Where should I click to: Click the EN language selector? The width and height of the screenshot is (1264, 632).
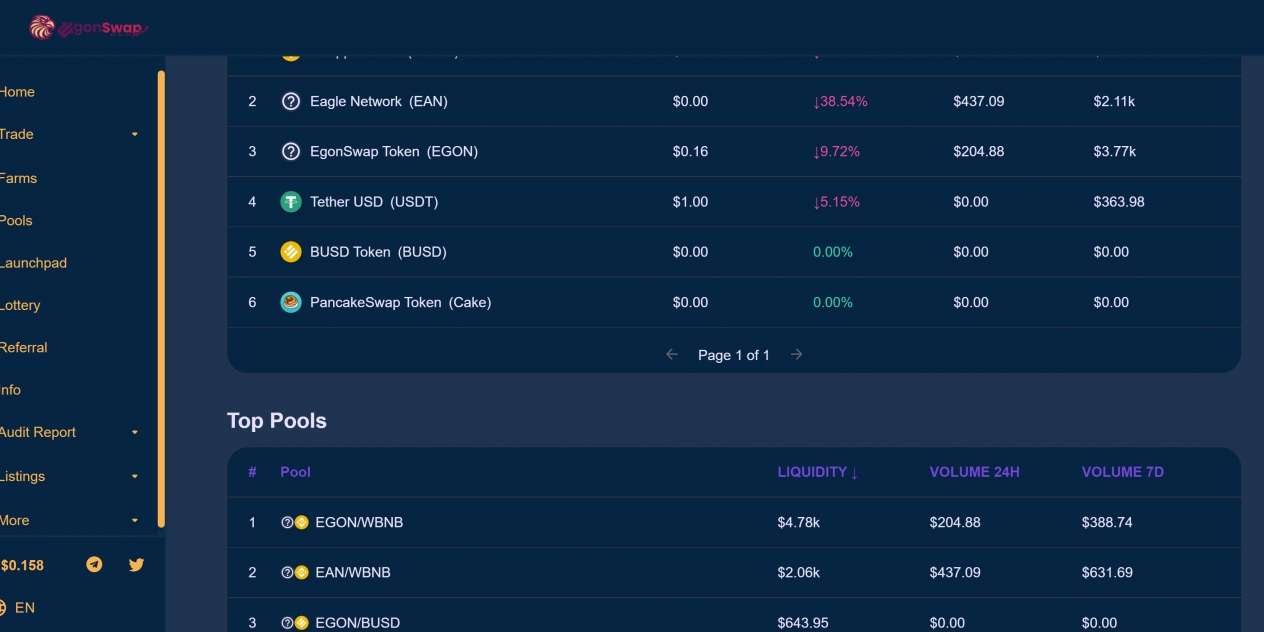point(25,607)
